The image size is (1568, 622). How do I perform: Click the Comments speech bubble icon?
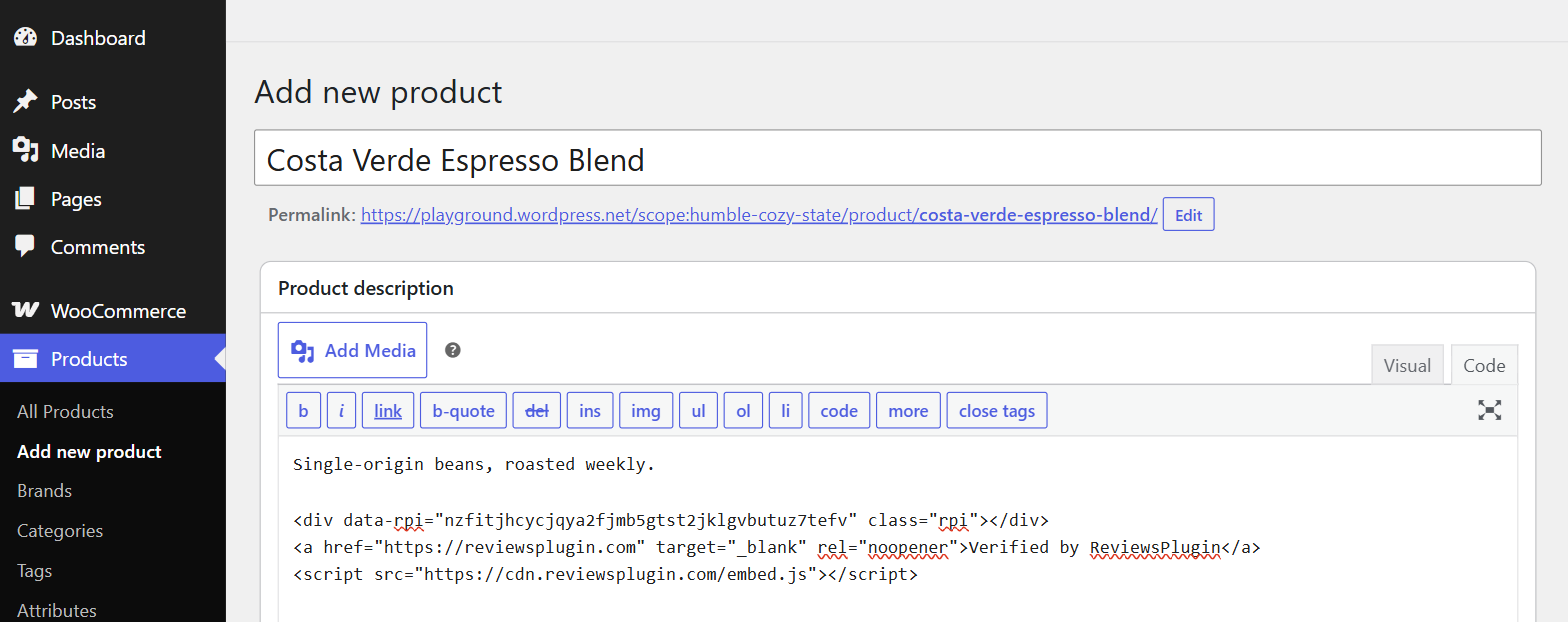(x=25, y=247)
